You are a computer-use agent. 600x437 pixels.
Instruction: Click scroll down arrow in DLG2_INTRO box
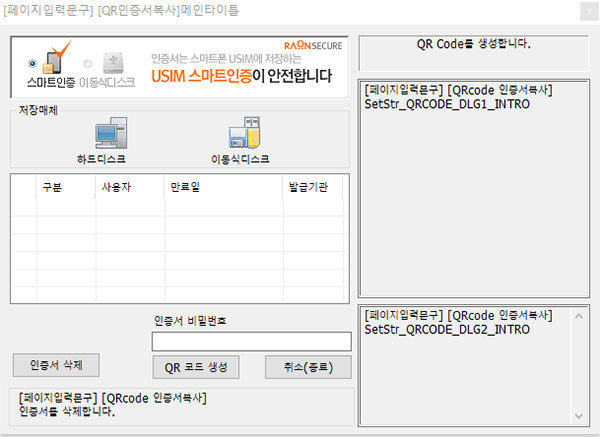tap(576, 415)
